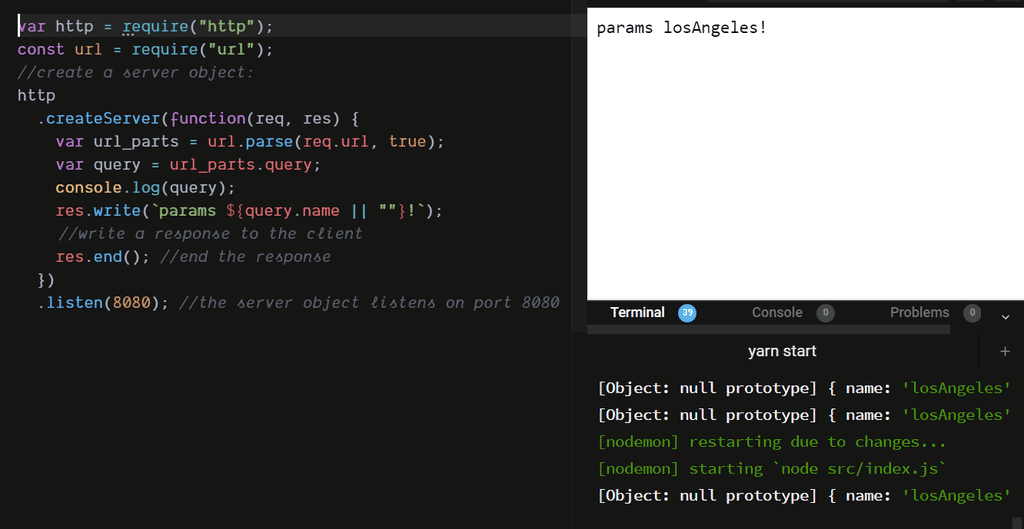Viewport: 1024px width, 529px height.
Task: Click the var http require line
Action: click(145, 27)
